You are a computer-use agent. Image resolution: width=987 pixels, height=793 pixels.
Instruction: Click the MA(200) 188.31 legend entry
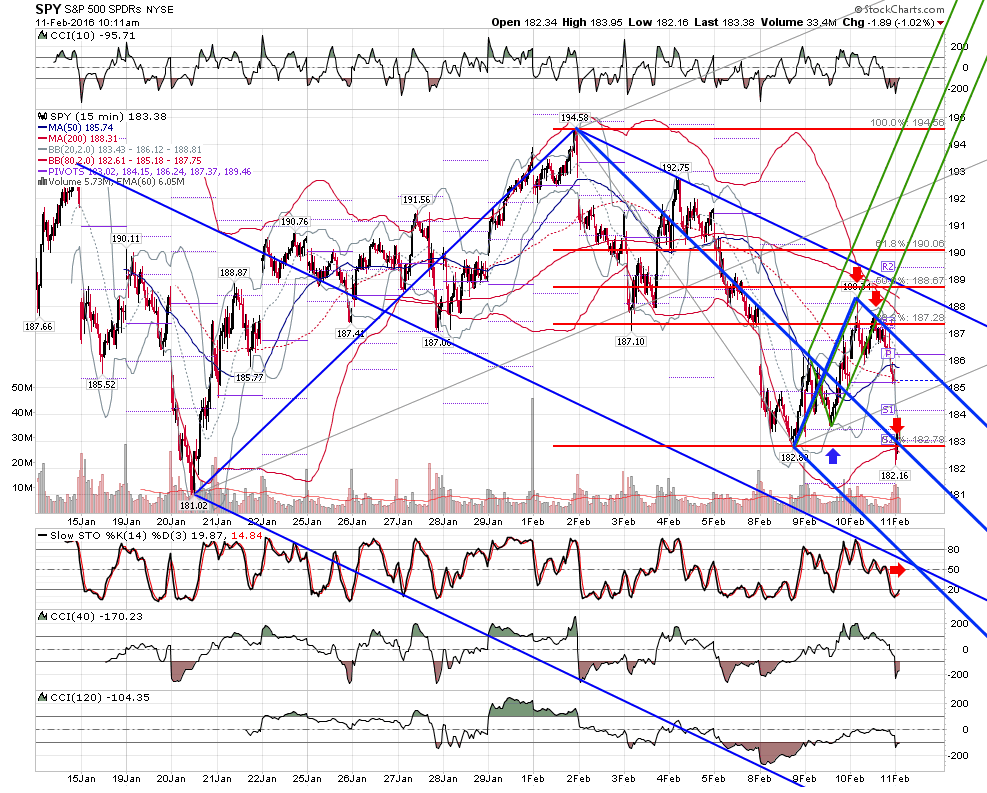tap(79, 138)
